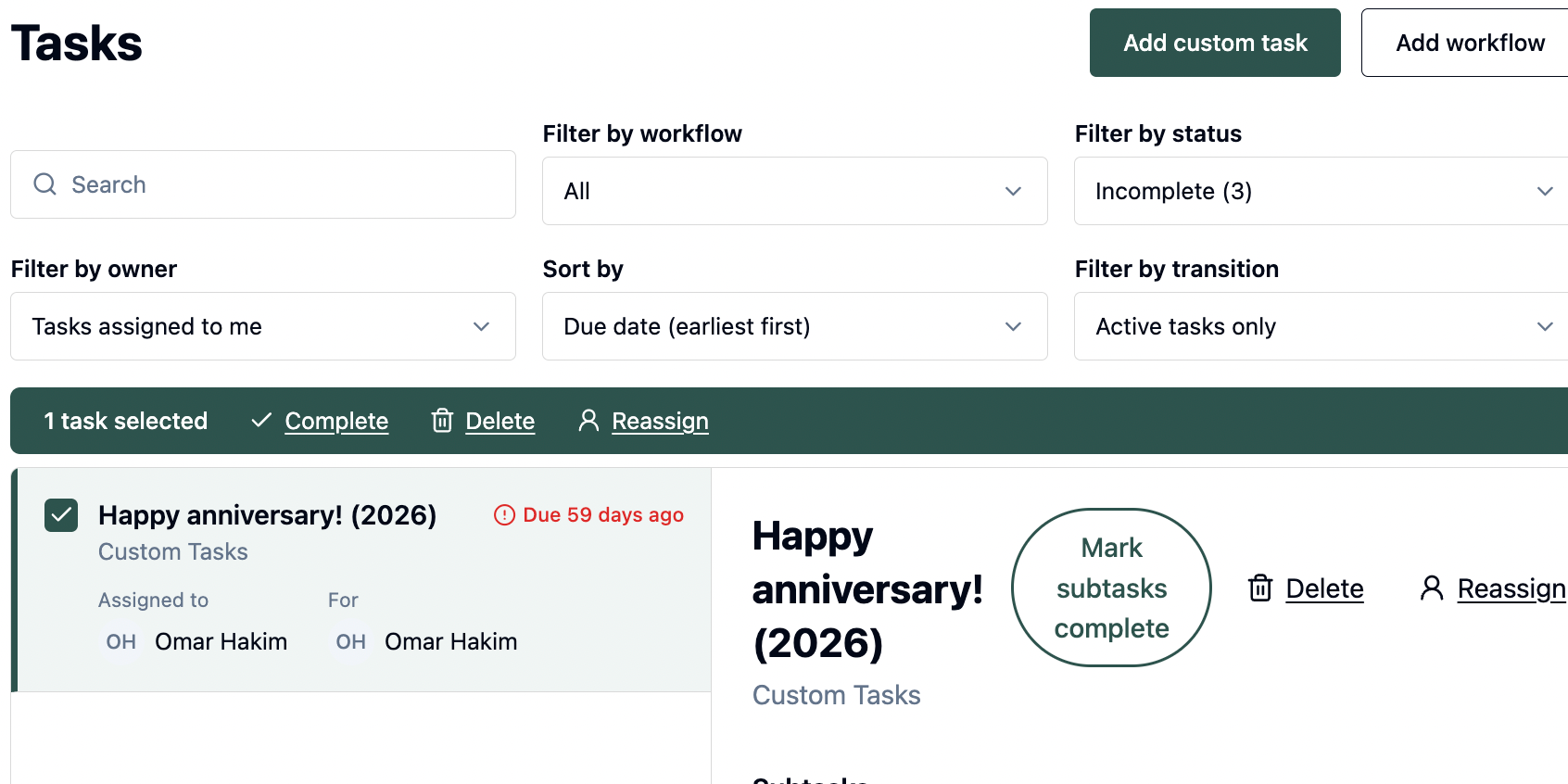Click the OH avatar under For
Screen dimensions: 1568x784
(x=351, y=641)
